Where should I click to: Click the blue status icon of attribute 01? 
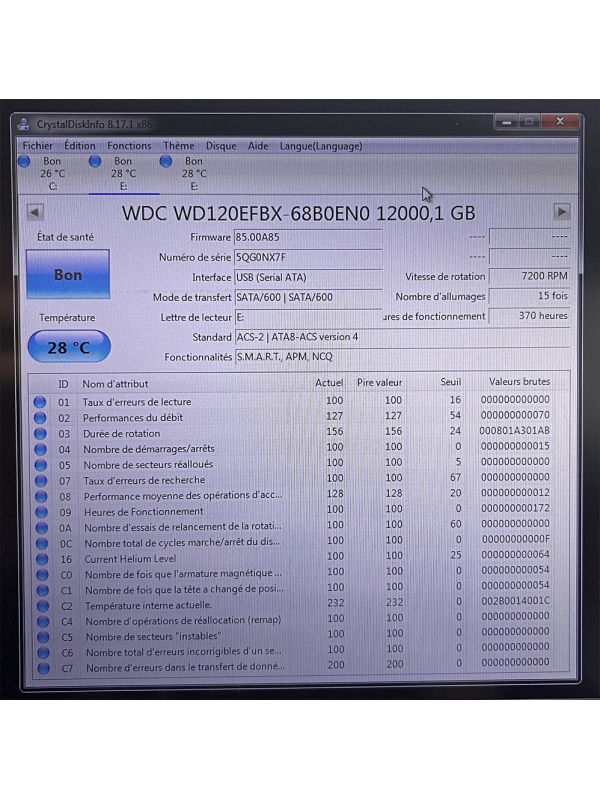(x=40, y=402)
